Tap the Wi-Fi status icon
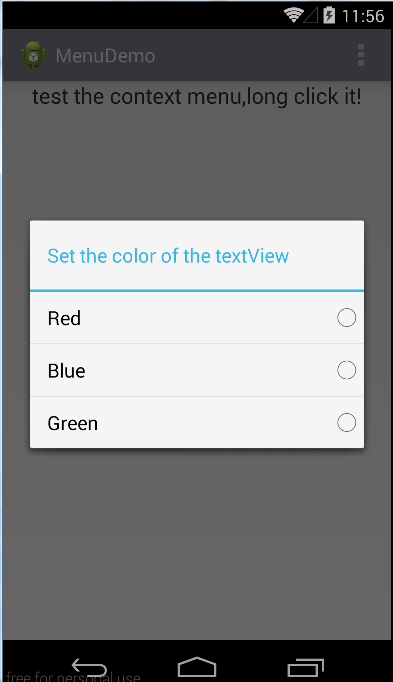Image resolution: width=393 pixels, height=682 pixels. point(293,15)
